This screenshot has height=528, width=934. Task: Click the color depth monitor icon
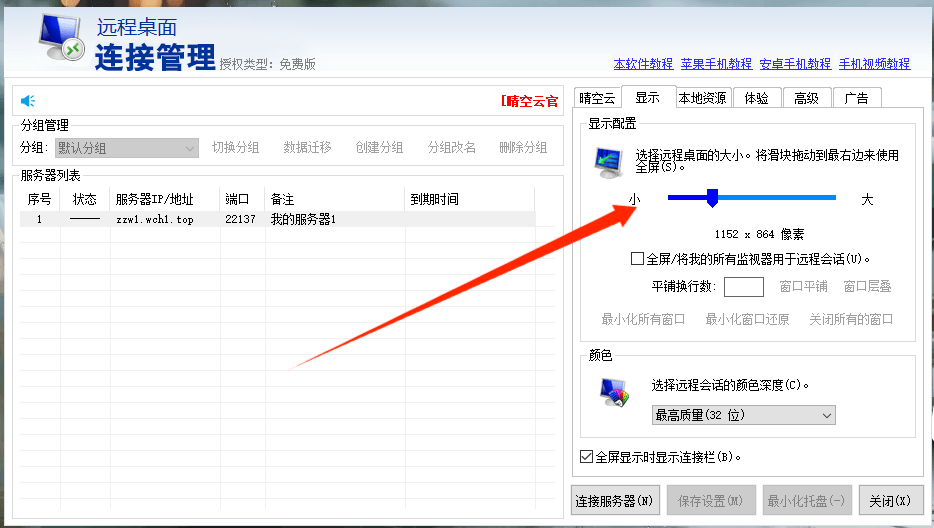point(613,391)
